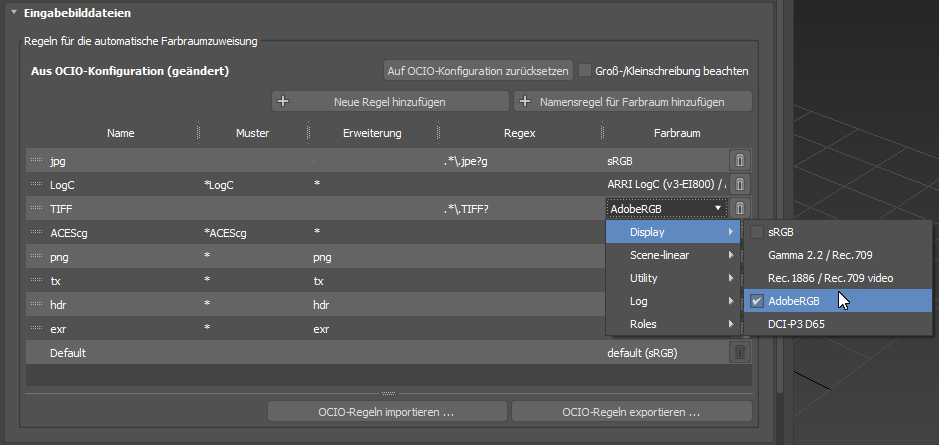Expand the Scene-linear submenu

(x=672, y=255)
